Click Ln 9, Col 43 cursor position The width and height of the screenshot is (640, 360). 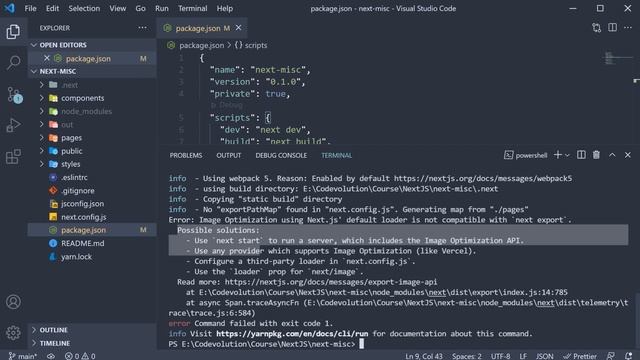424,356
